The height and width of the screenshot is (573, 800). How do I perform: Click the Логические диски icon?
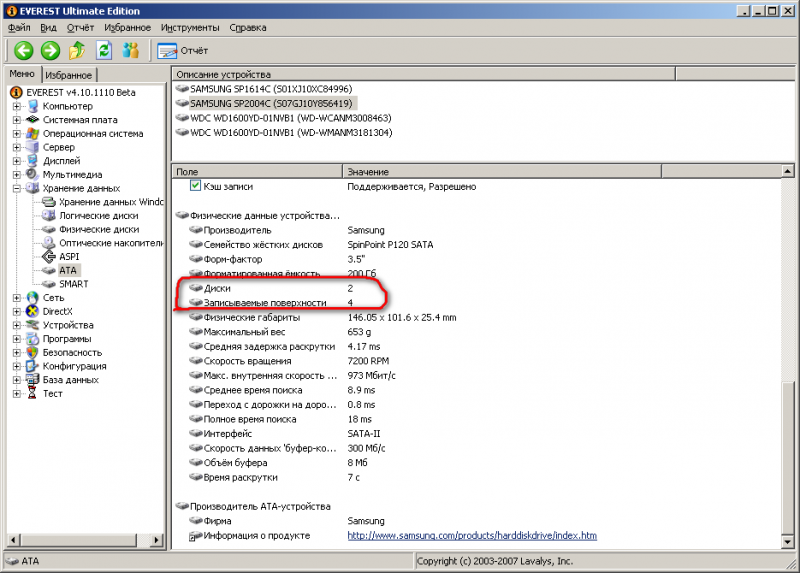49,215
